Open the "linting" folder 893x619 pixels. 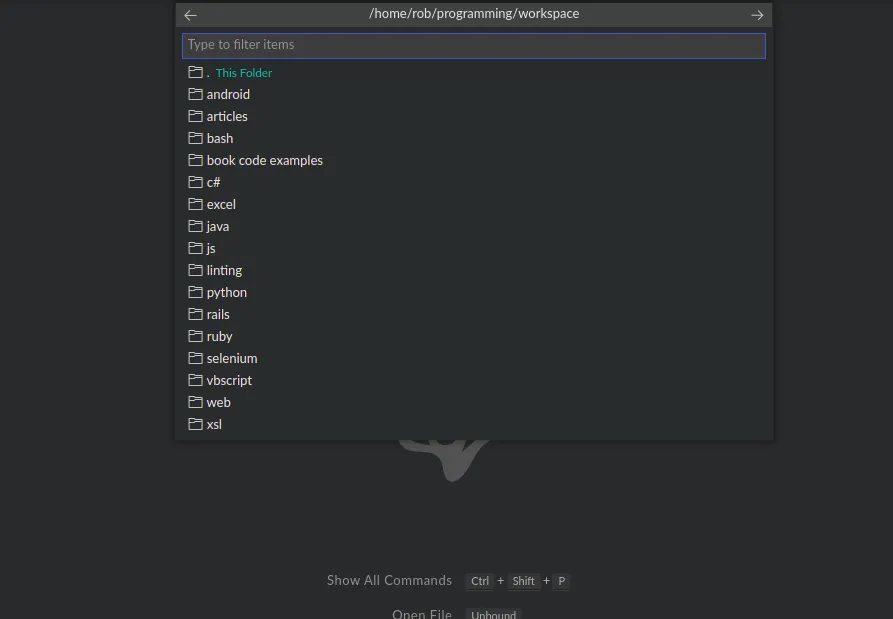tap(224, 270)
